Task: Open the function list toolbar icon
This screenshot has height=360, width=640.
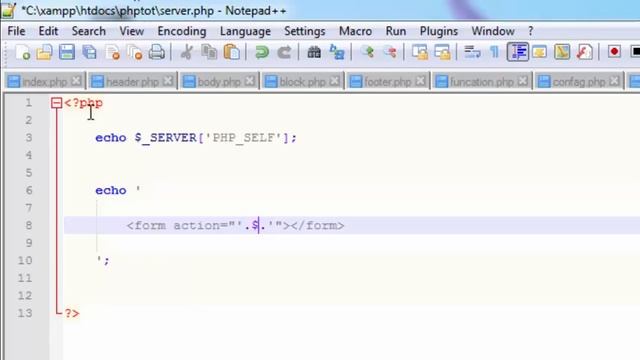Action: (x=584, y=52)
